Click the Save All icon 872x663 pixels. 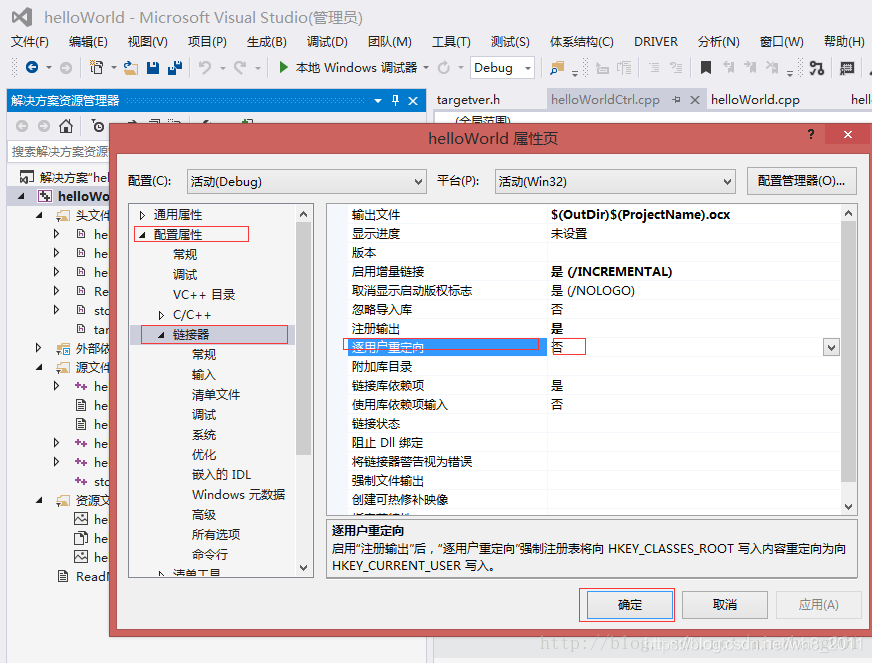coord(175,68)
